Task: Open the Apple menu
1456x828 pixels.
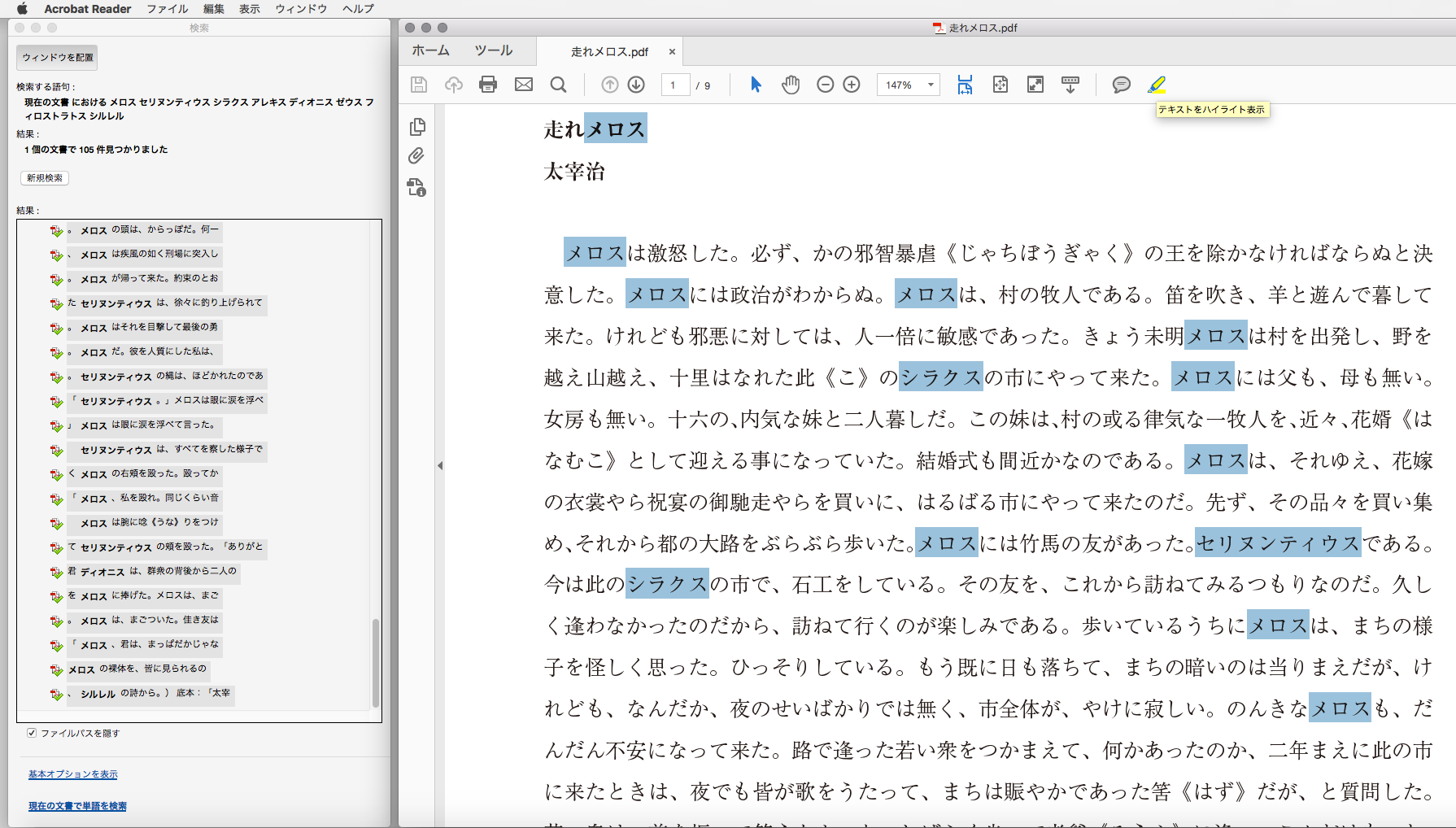Action: coord(22,8)
